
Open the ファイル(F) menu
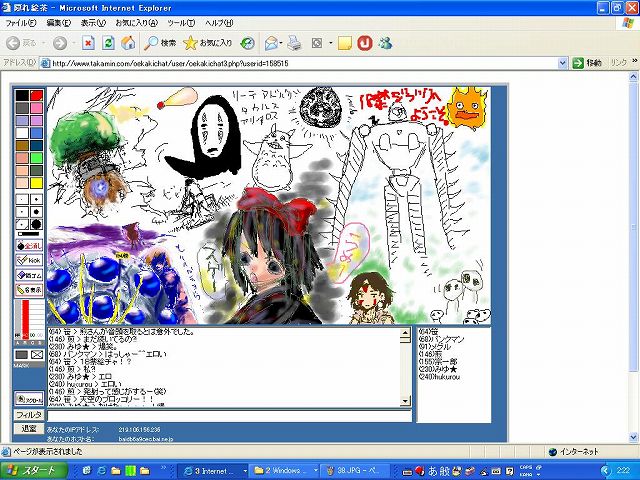(21, 23)
